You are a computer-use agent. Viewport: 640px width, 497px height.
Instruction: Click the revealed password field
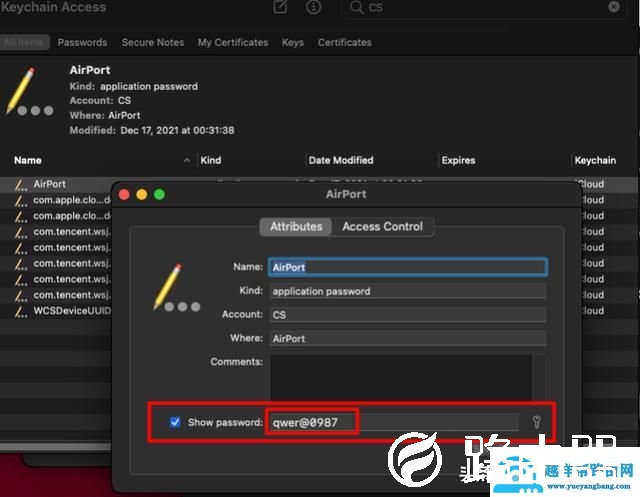pyautogui.click(x=394, y=422)
